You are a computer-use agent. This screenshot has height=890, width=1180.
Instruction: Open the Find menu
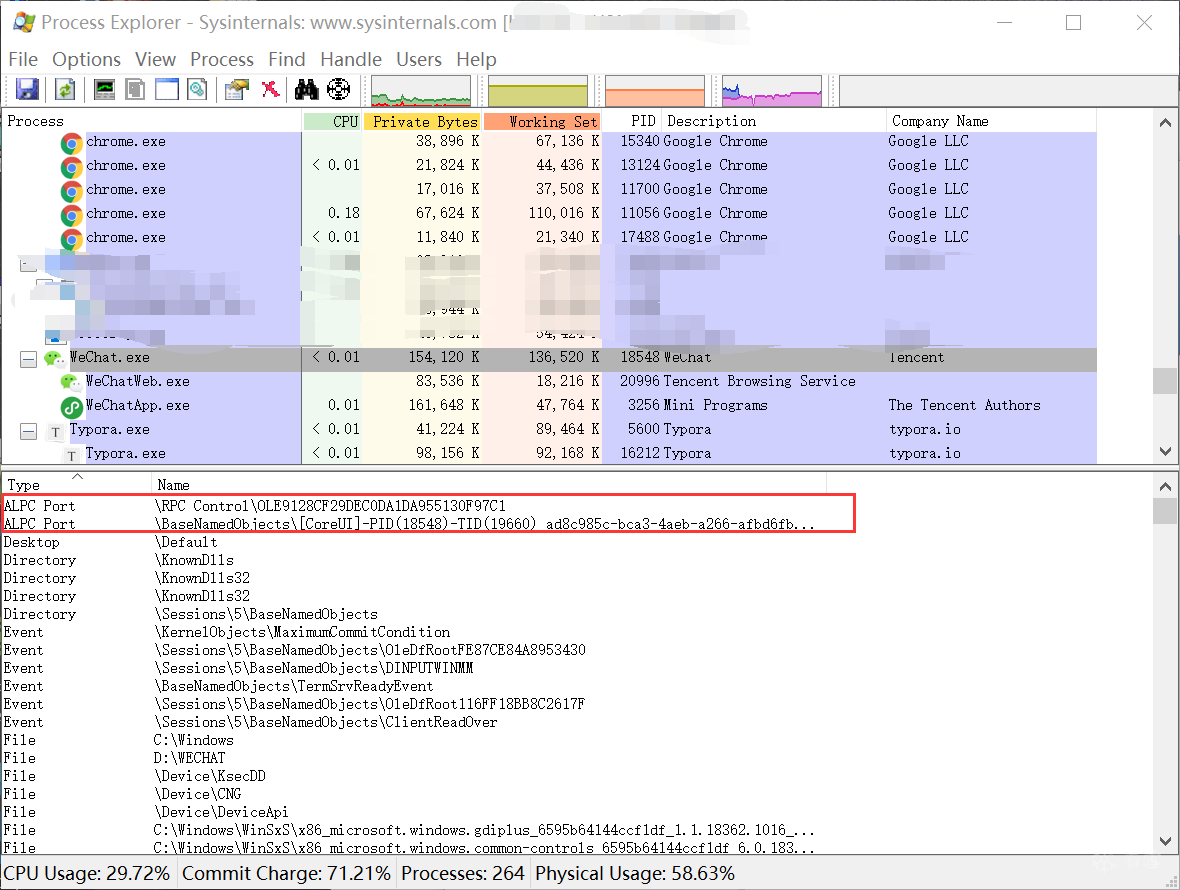pyautogui.click(x=287, y=59)
